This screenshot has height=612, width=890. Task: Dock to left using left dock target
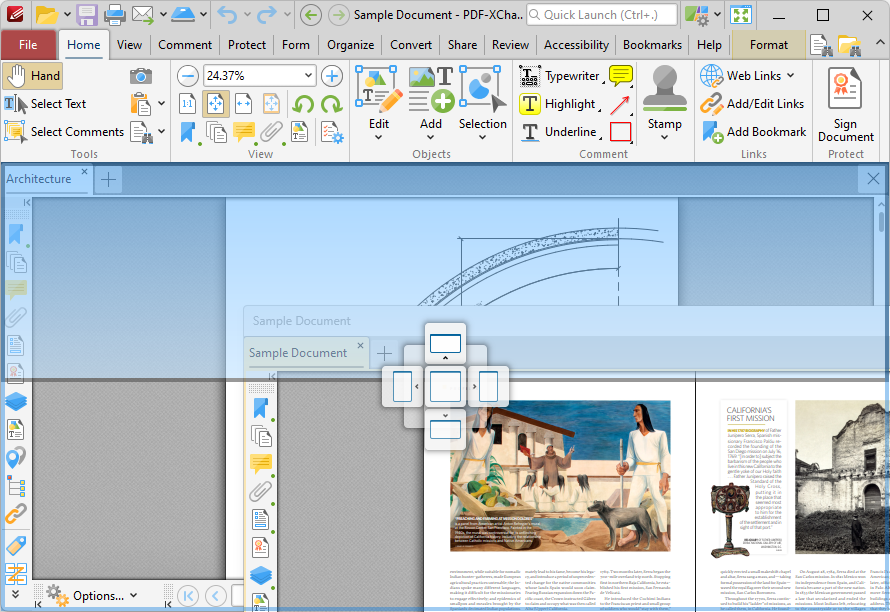[x=402, y=386]
